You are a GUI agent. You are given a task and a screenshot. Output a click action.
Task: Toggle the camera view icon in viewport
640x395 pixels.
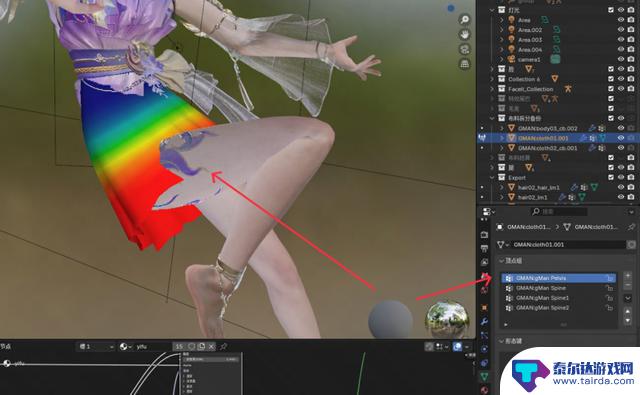point(464,49)
